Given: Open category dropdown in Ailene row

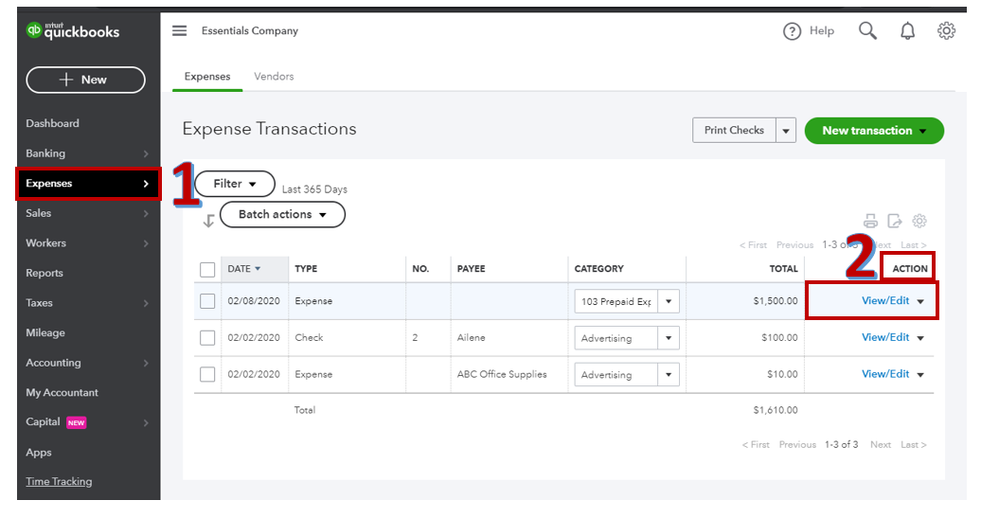Looking at the screenshot, I should [x=668, y=338].
